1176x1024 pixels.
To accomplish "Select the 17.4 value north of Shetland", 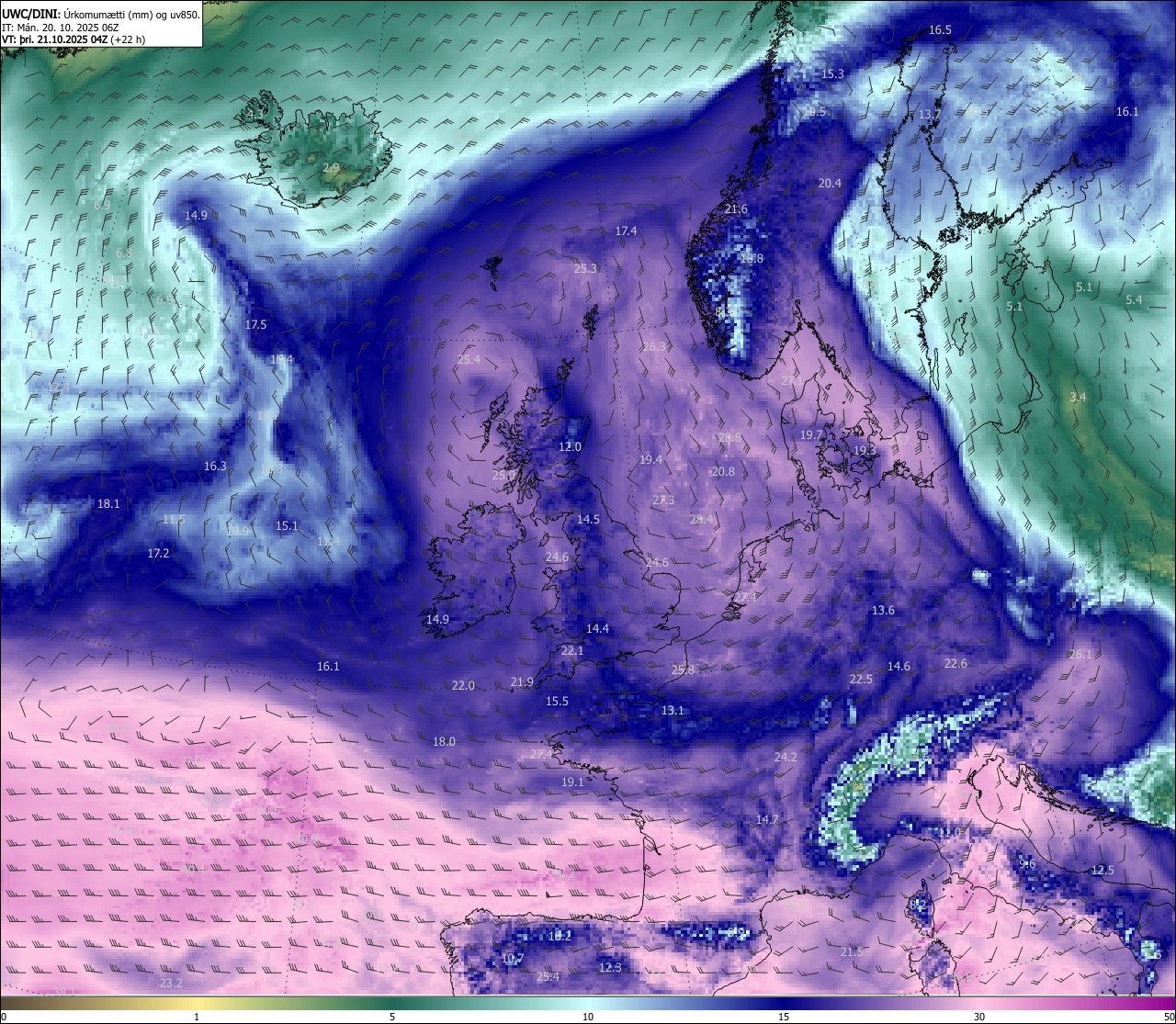I will pos(626,231).
